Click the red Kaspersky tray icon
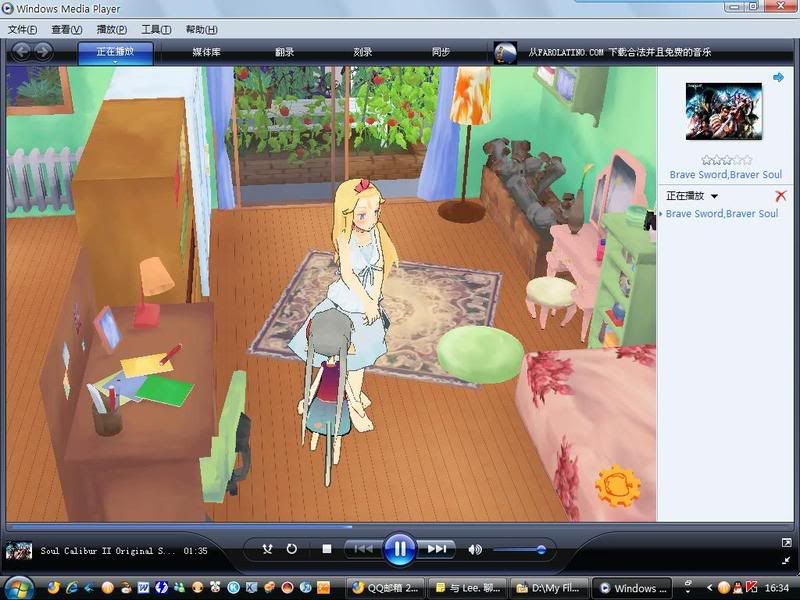This screenshot has height=600, width=800. 752,588
